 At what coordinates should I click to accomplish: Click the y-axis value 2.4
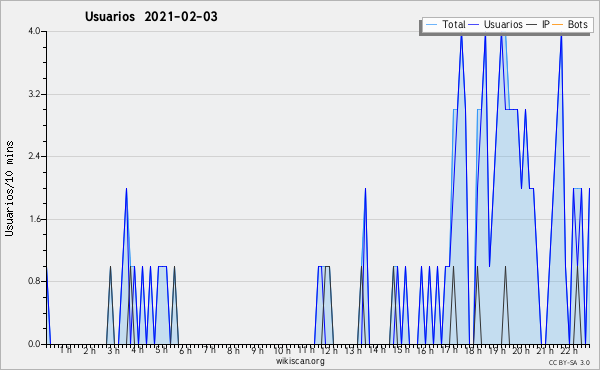(34, 156)
